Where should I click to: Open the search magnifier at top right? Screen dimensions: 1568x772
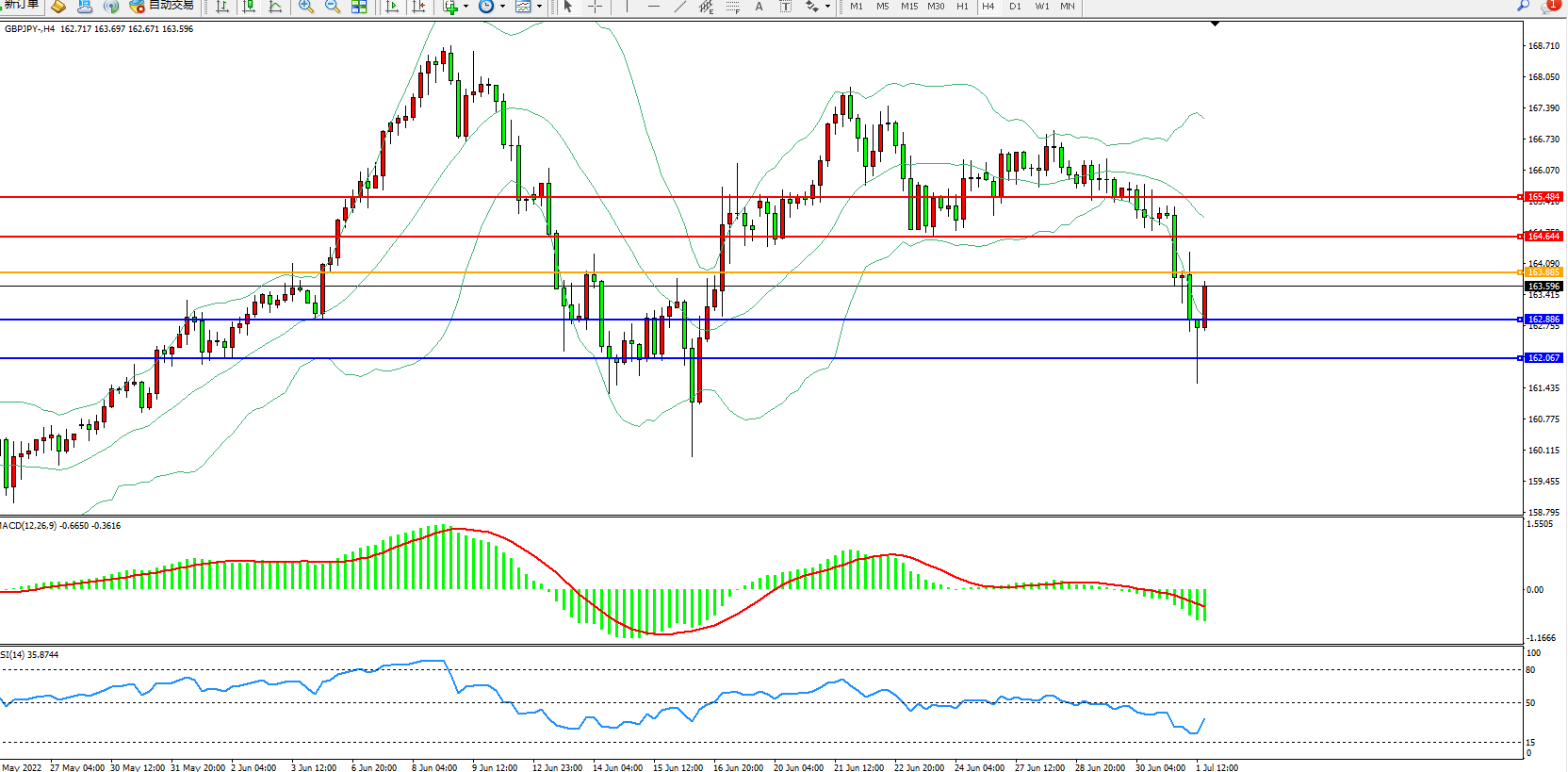pyautogui.click(x=1523, y=6)
